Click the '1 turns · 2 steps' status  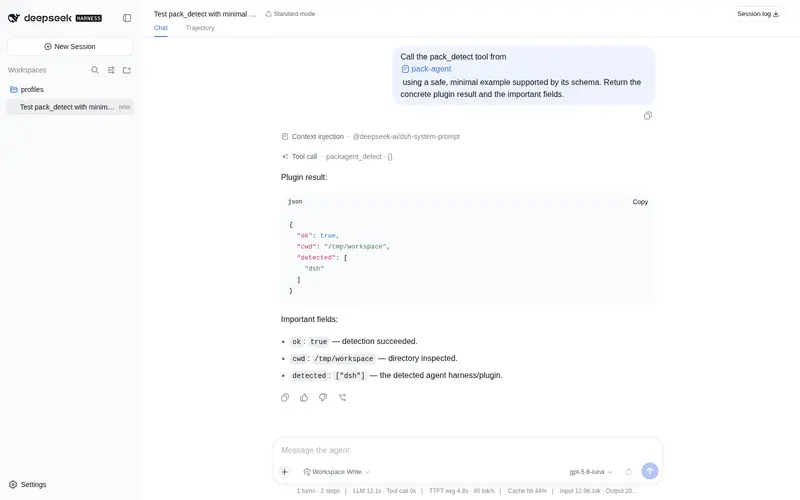pyautogui.click(x=318, y=491)
